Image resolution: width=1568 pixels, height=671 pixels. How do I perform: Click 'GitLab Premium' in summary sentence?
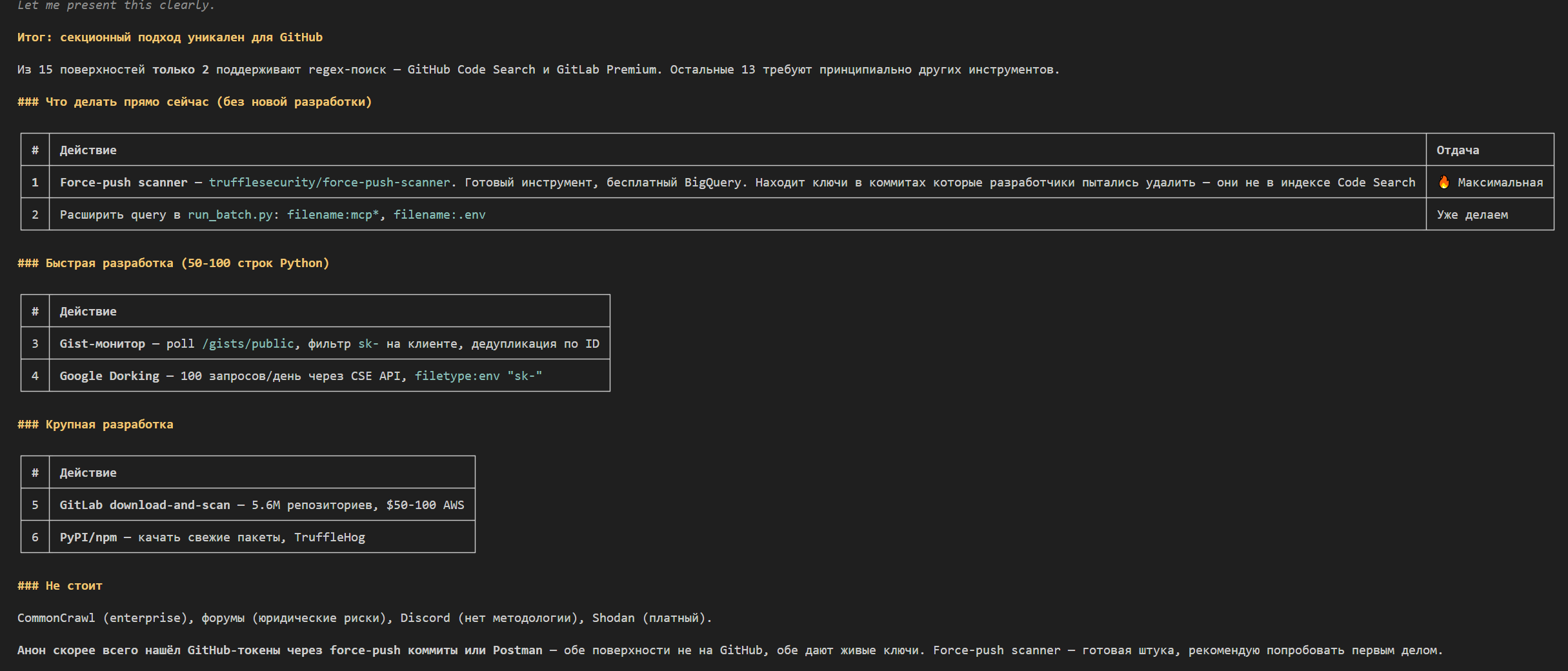point(606,70)
